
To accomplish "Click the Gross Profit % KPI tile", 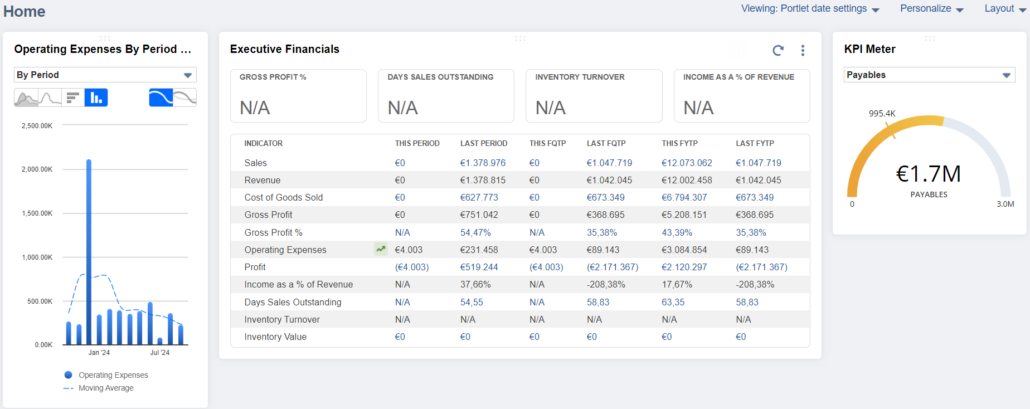I will [298, 96].
